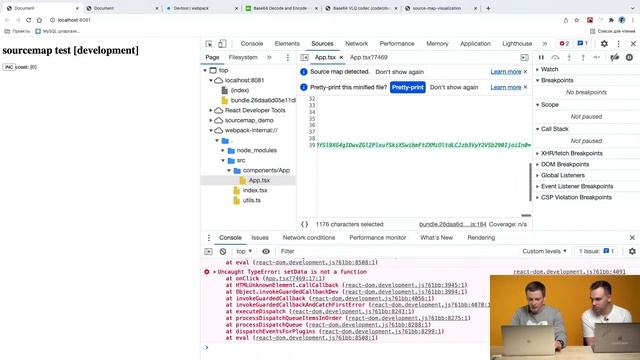Collapse the src folder
The width and height of the screenshot is (640, 360).
223,160
